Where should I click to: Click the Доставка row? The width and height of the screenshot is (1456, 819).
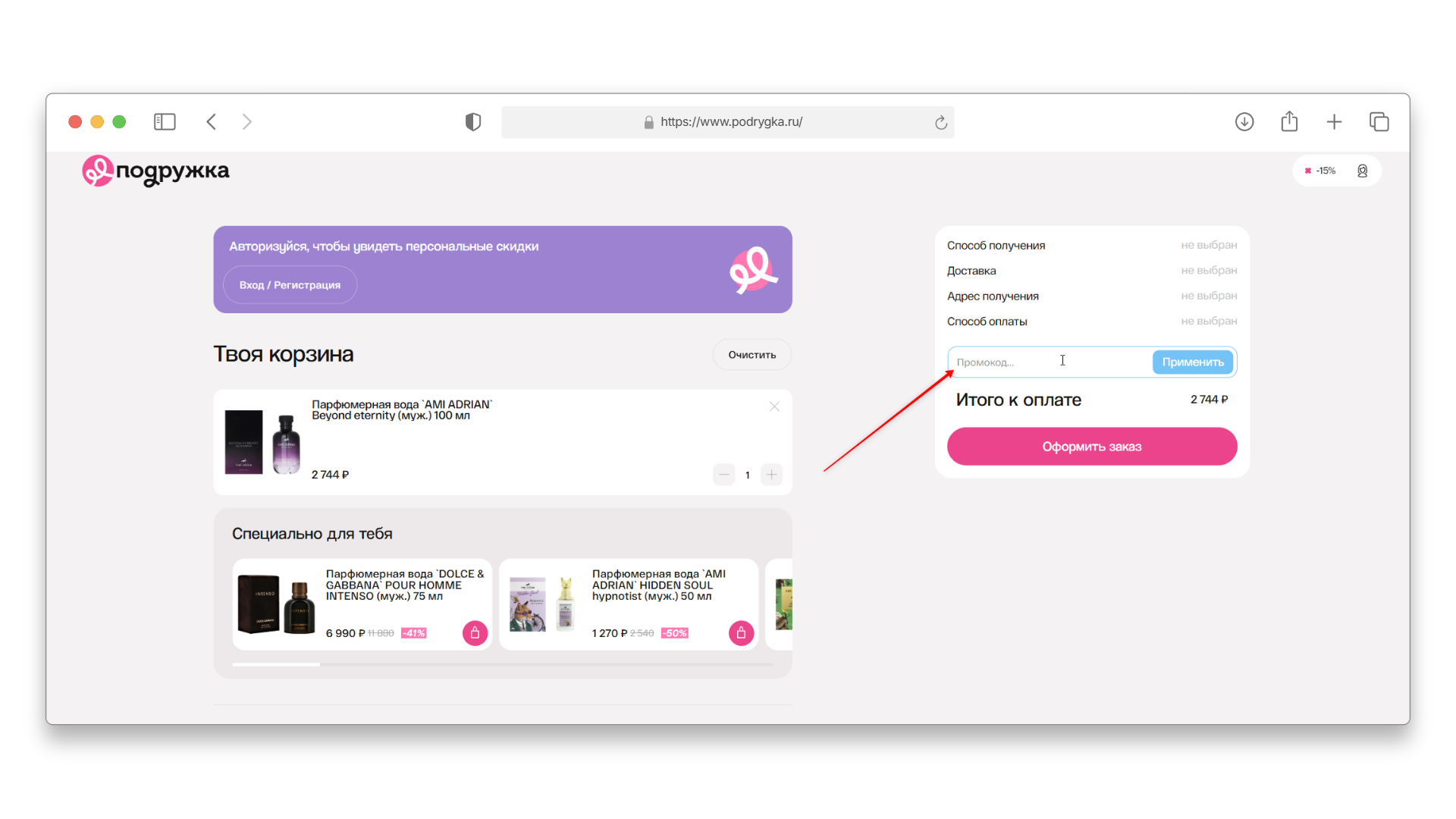[1092, 271]
